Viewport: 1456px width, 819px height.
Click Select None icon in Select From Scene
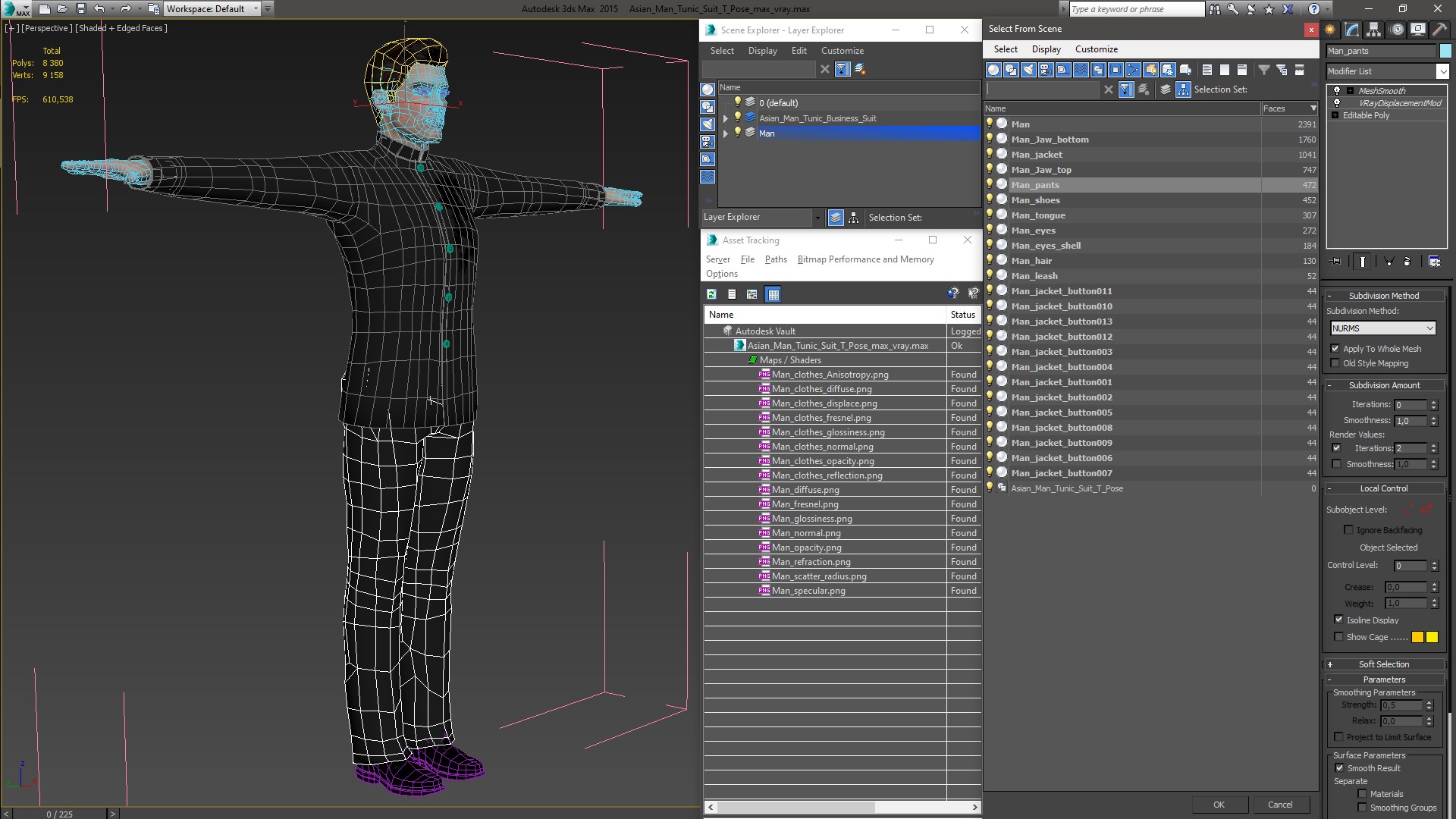point(1225,70)
